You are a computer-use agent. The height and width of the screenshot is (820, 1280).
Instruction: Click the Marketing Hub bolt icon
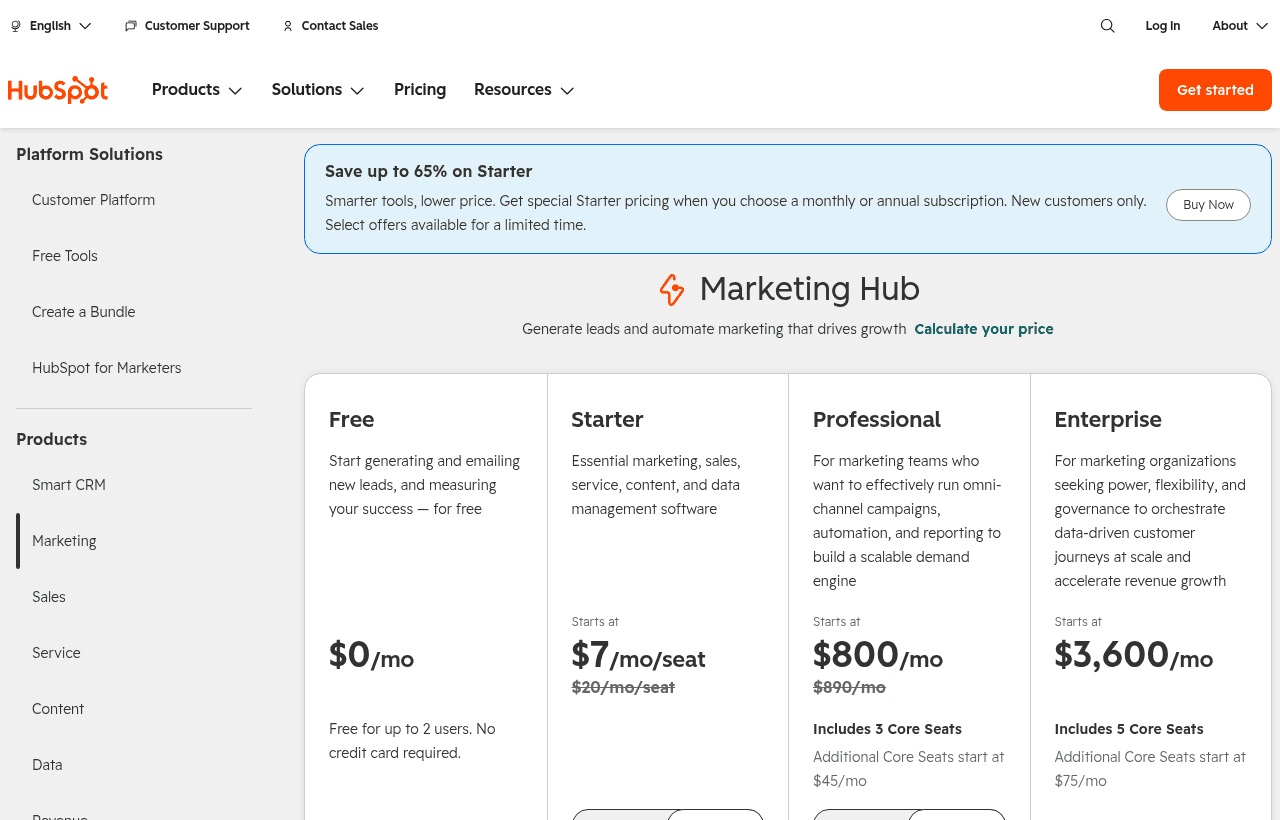[x=672, y=290]
